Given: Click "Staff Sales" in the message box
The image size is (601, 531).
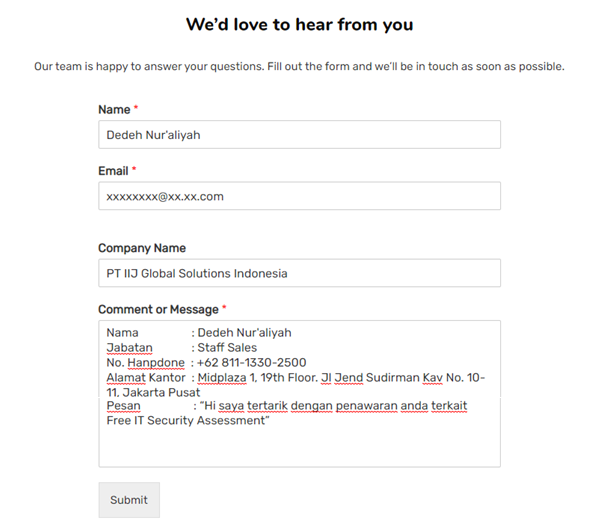Looking at the screenshot, I should (227, 348).
